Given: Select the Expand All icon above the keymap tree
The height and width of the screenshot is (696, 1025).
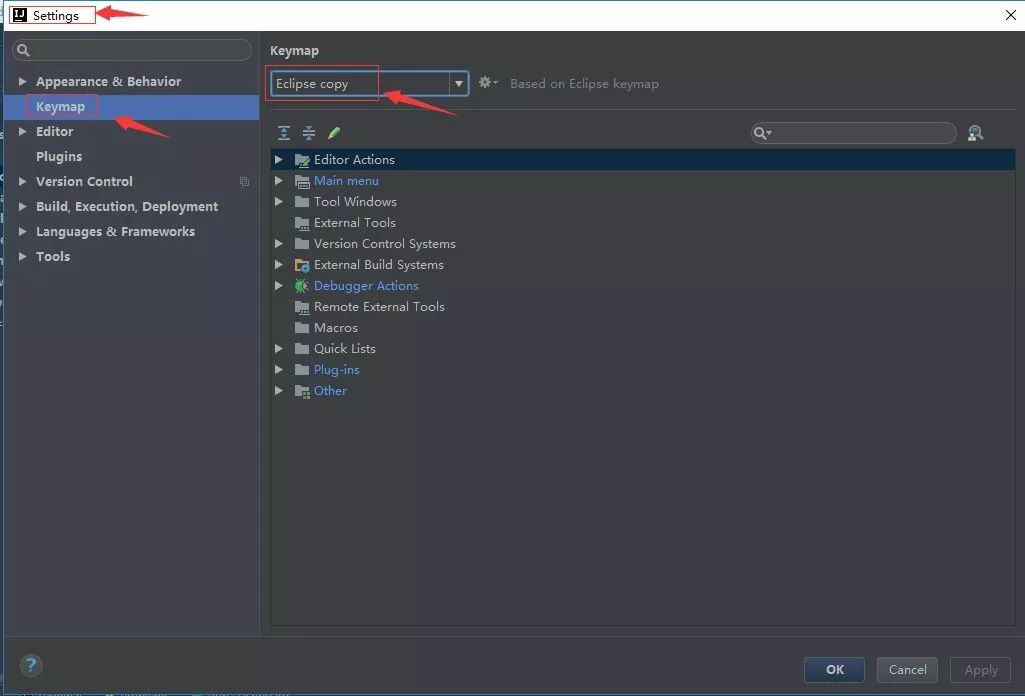Looking at the screenshot, I should point(283,132).
